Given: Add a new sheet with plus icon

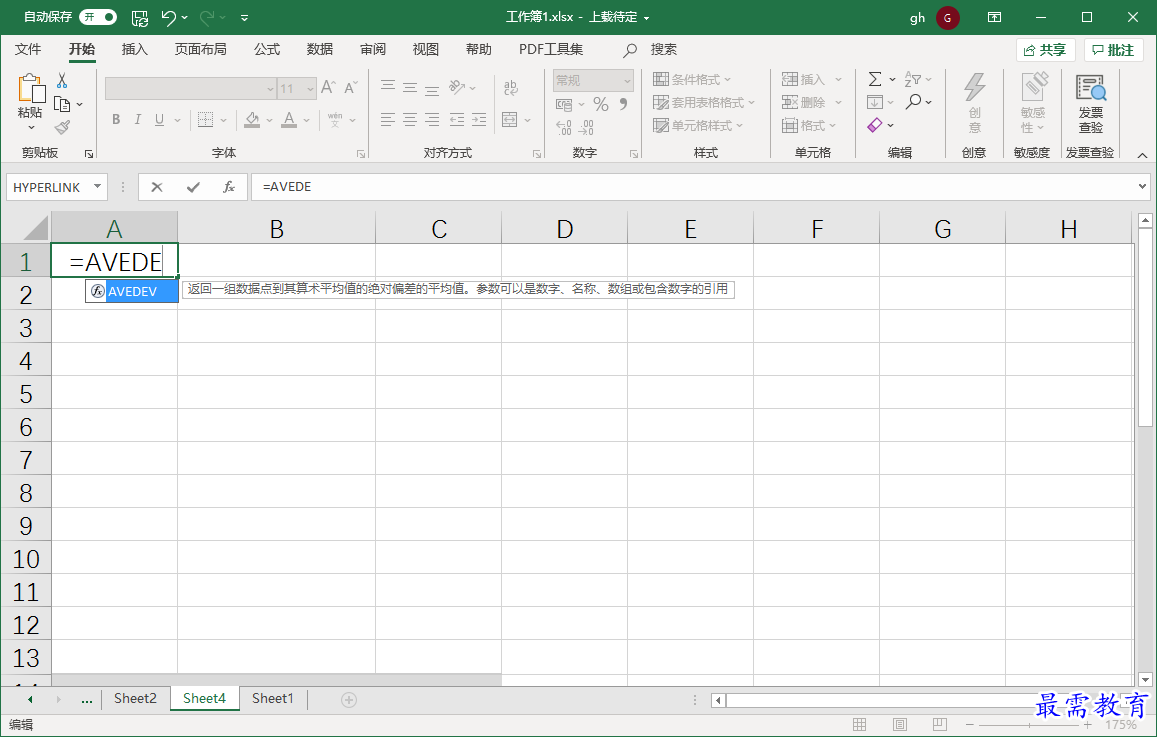Looking at the screenshot, I should [x=349, y=699].
